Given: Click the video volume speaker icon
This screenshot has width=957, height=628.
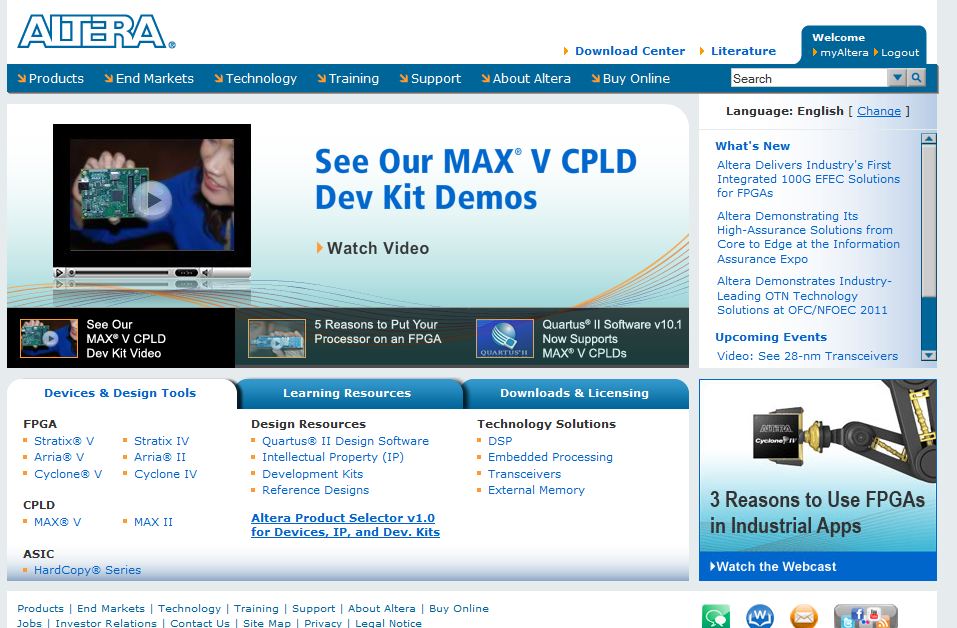Looking at the screenshot, I should 206,273.
